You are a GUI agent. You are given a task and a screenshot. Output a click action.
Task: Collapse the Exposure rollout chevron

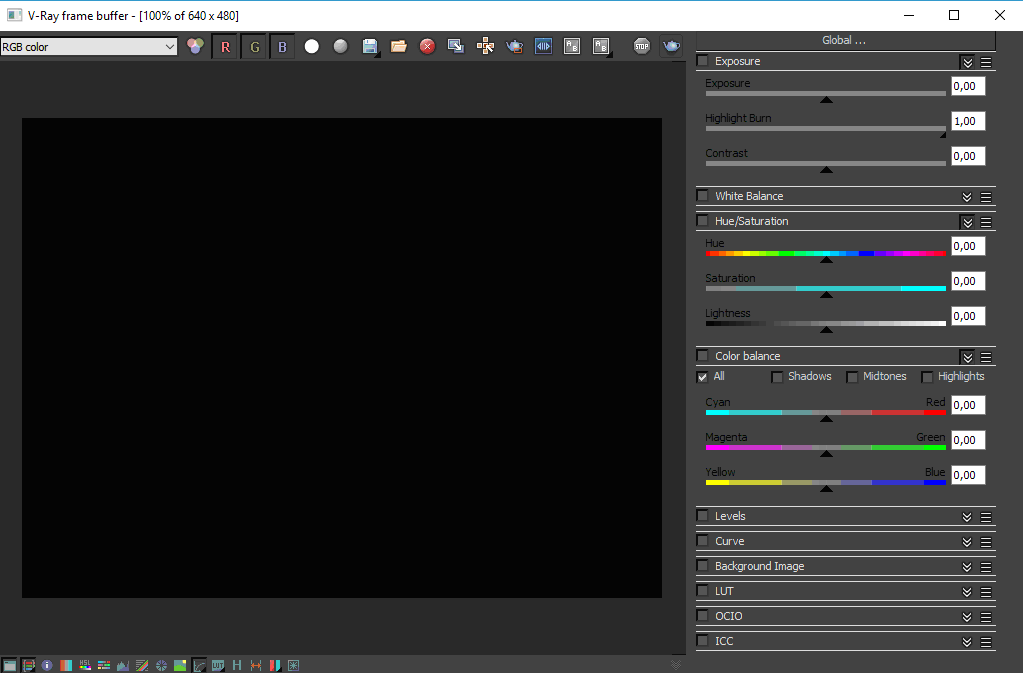[x=968, y=62]
